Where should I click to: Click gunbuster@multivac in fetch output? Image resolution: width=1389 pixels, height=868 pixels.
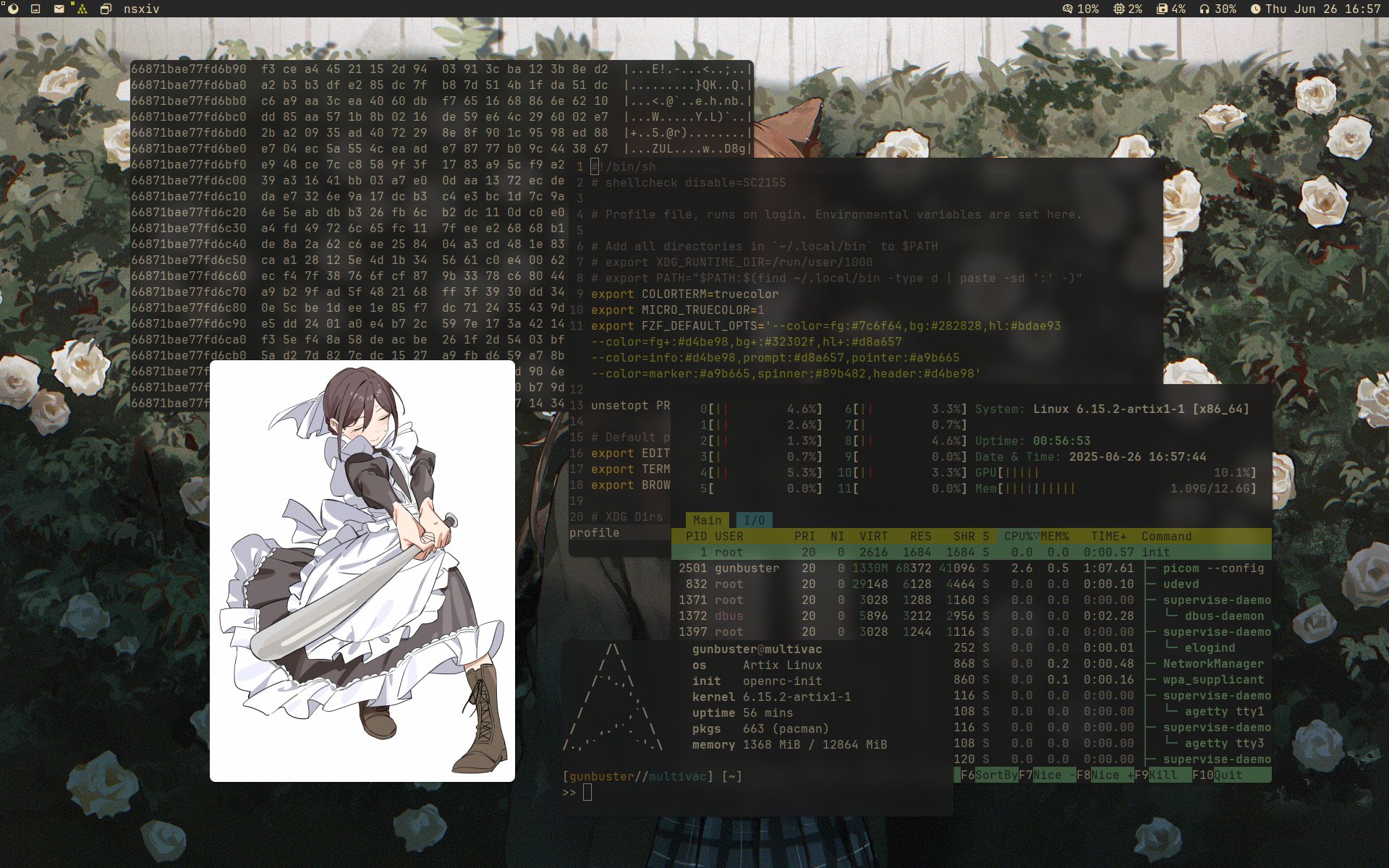[x=757, y=649]
